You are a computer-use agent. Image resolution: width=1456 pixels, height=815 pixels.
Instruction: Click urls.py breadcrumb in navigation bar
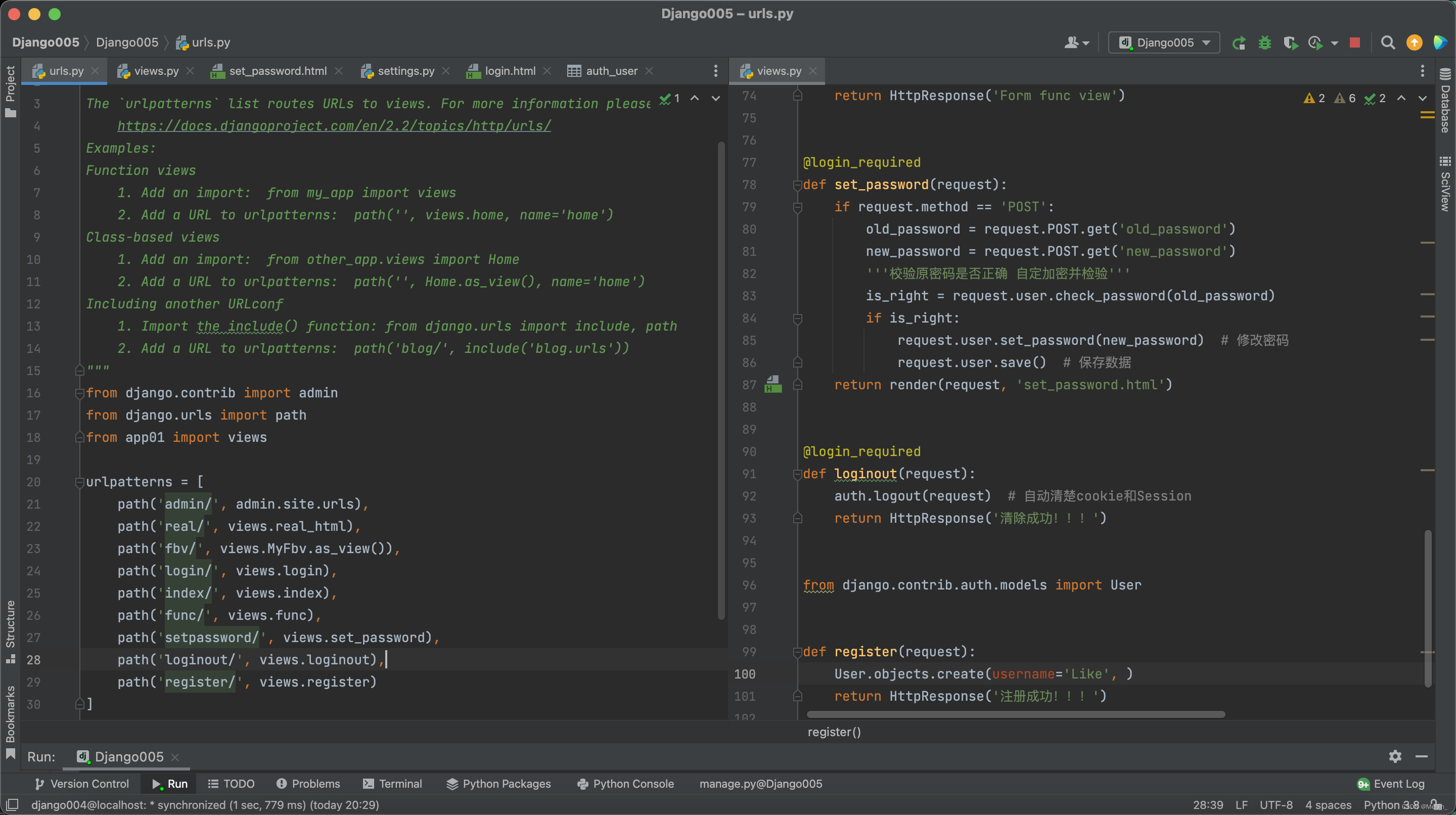tap(203, 42)
